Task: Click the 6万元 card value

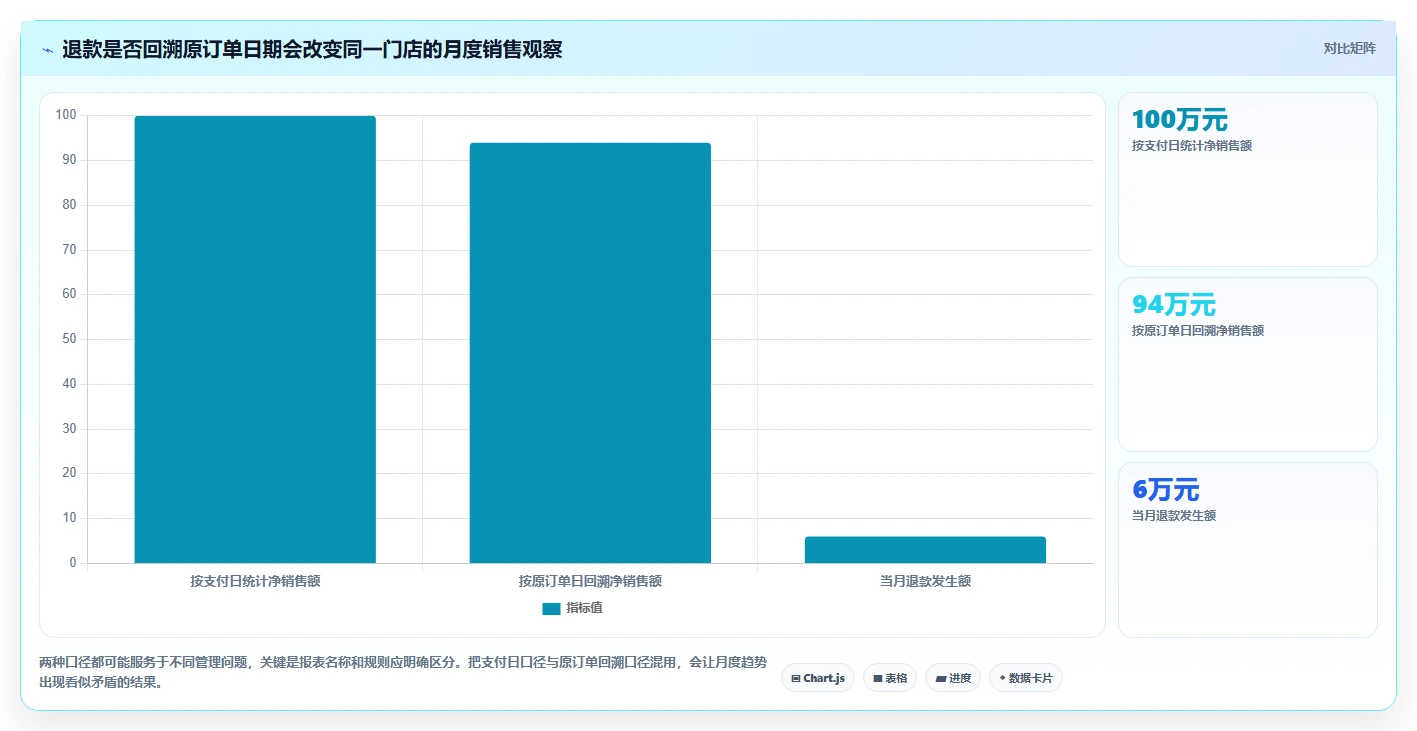Action: click(x=1166, y=490)
